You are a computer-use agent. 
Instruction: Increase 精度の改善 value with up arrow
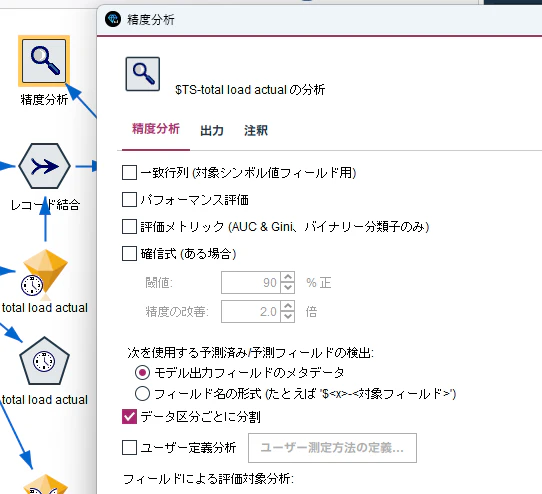pos(288,306)
